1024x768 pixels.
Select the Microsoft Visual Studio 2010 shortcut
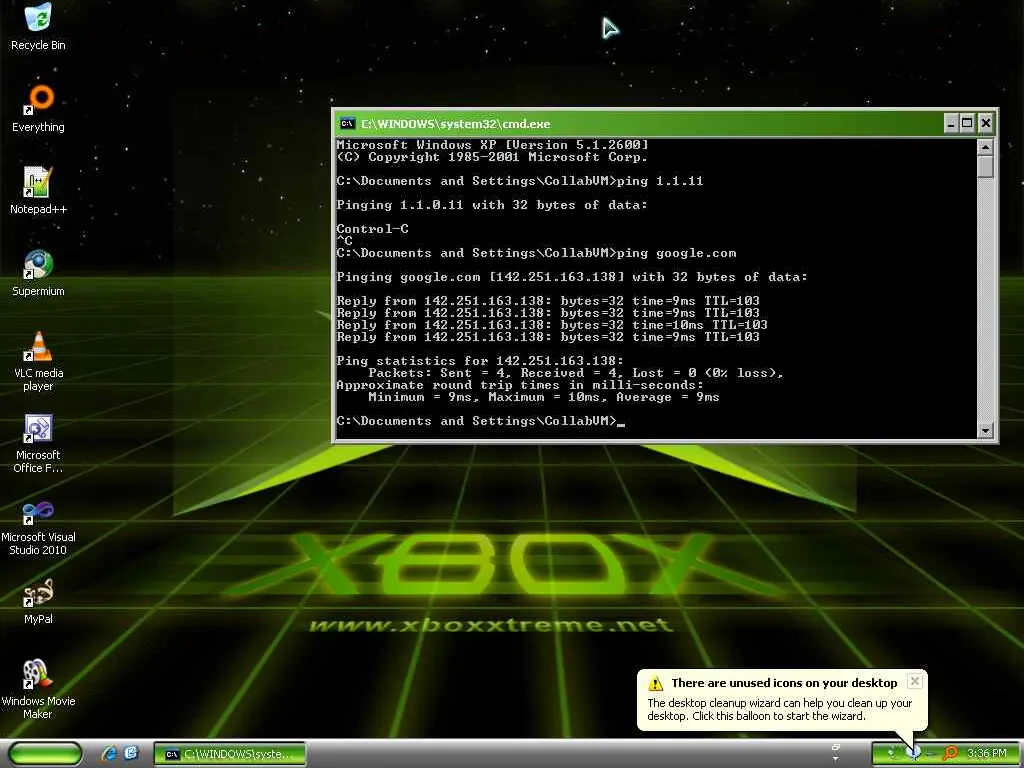coord(38,528)
